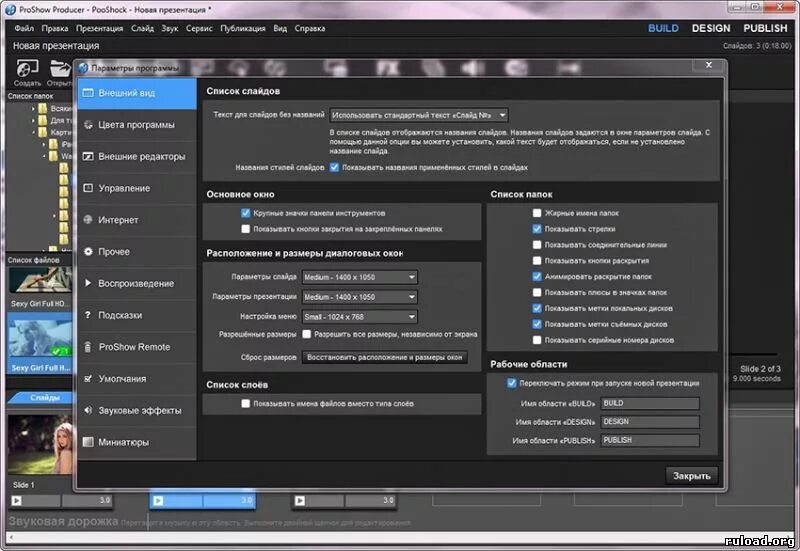Screen dimensions: 800x551
Task: Disable Крупные значки панели инструментов
Action: pos(245,213)
